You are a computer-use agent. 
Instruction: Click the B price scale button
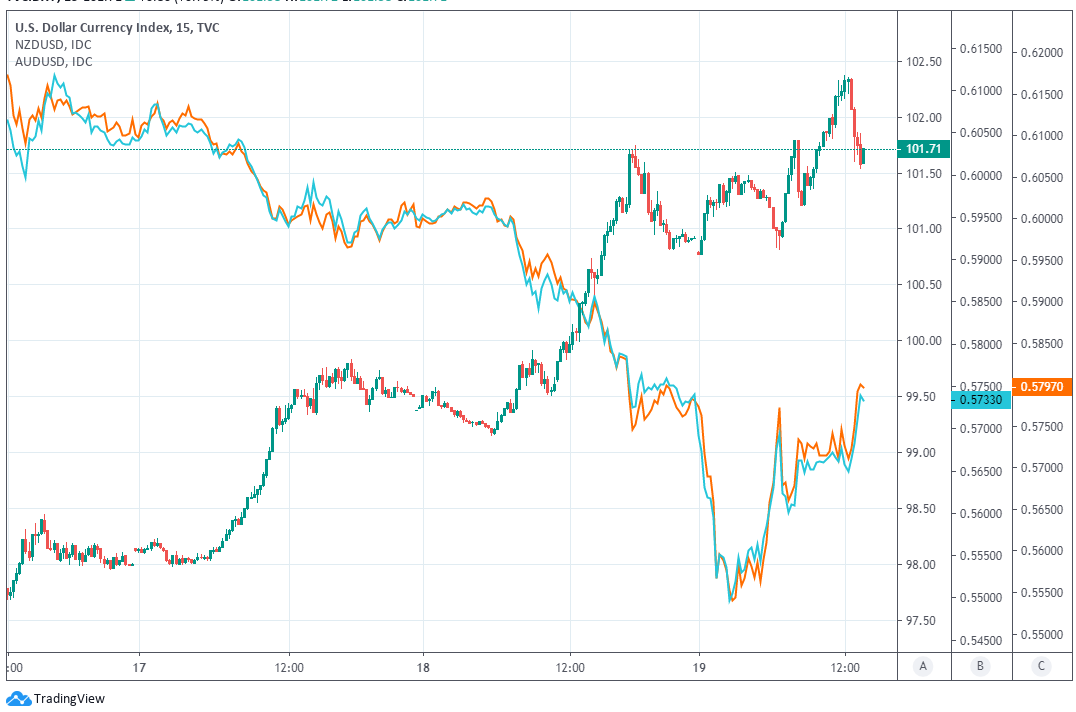980,666
